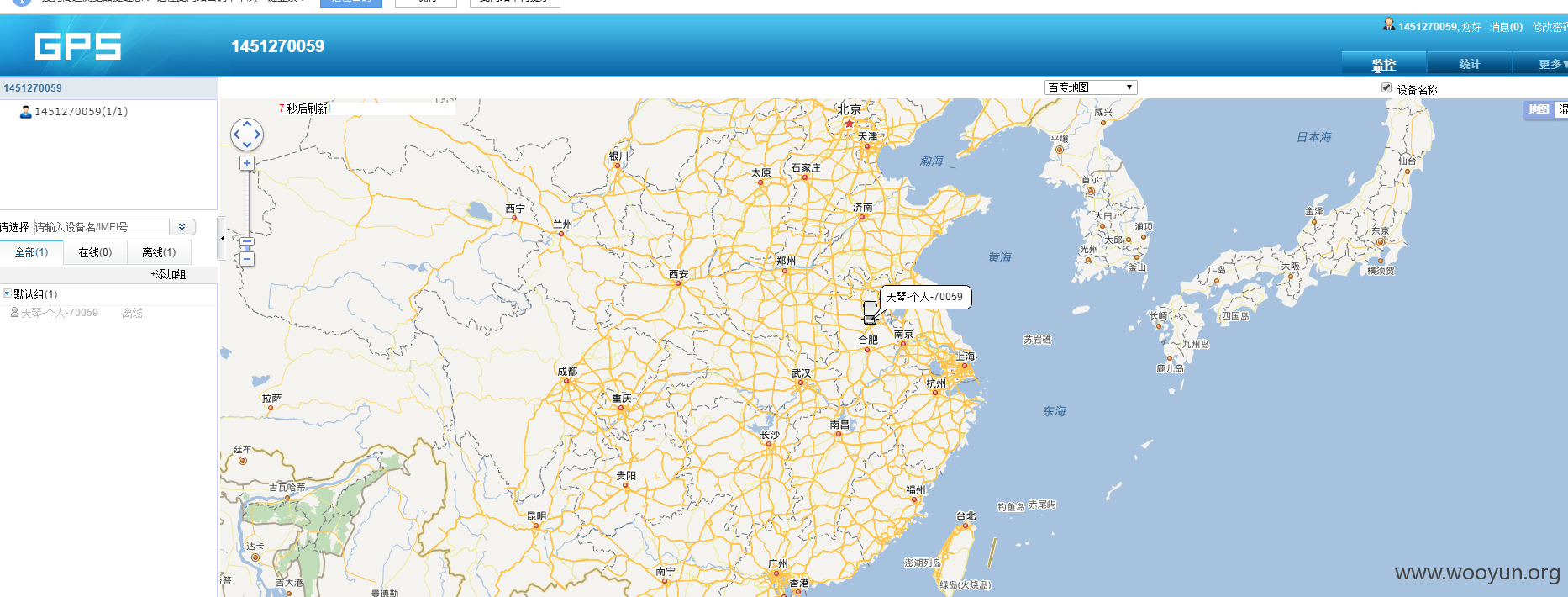Click the 离线 status of the device row
1568x597 pixels.
(132, 313)
